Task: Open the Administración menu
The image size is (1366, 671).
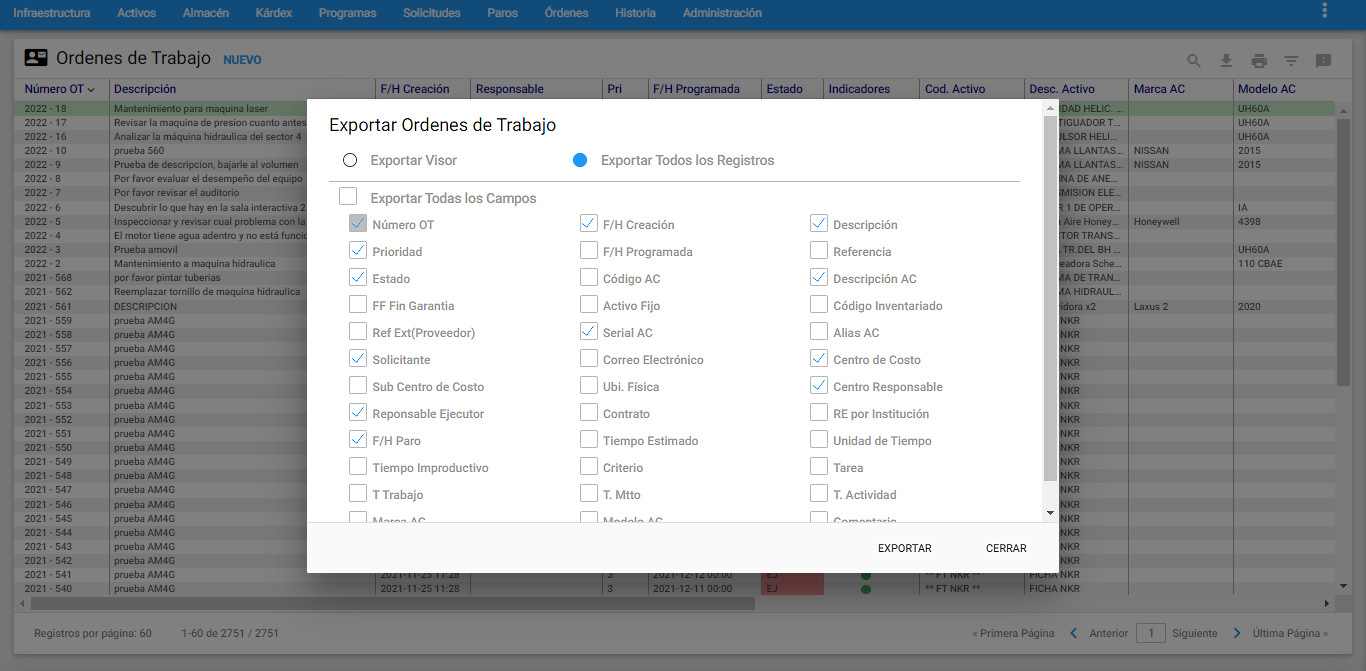Action: point(721,13)
